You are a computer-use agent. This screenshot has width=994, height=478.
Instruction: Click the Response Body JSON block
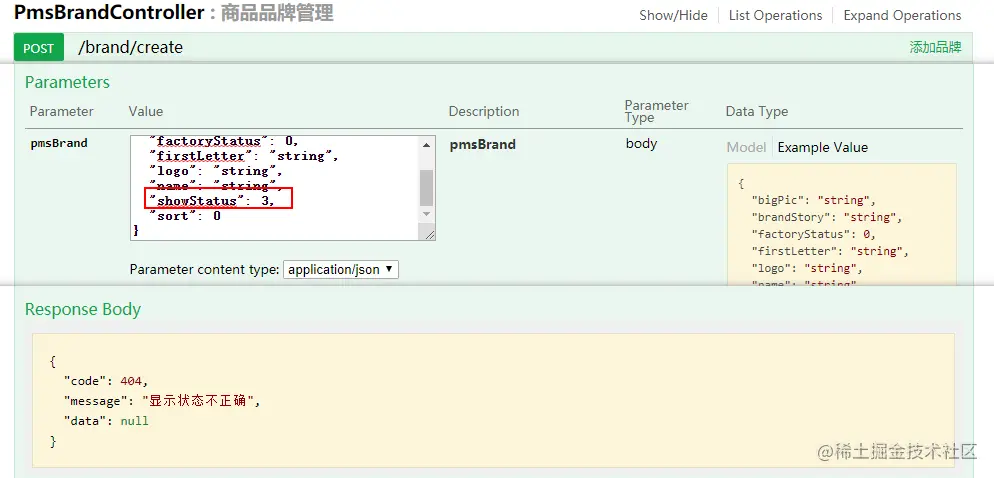click(493, 401)
